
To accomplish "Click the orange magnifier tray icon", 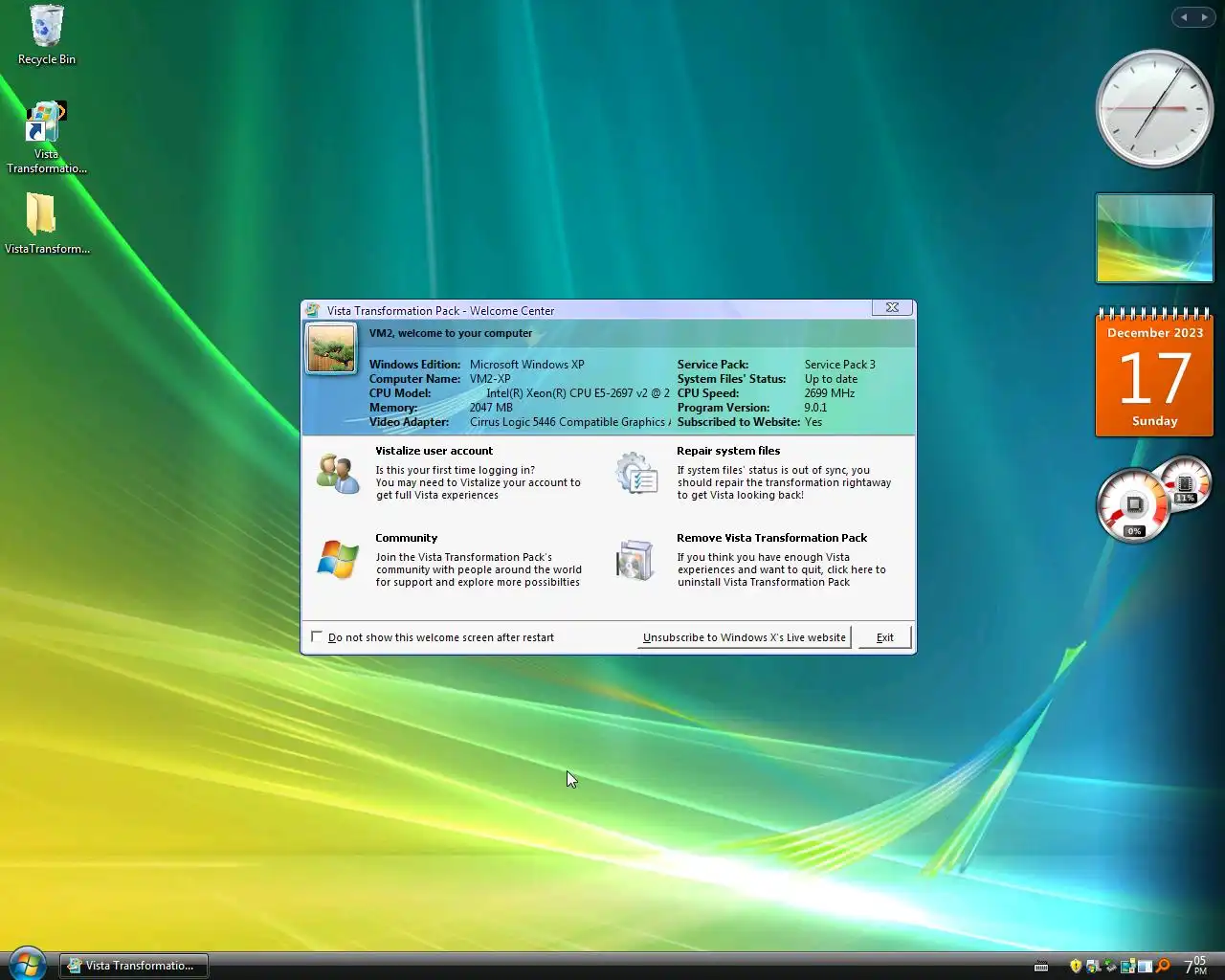I will (1163, 966).
